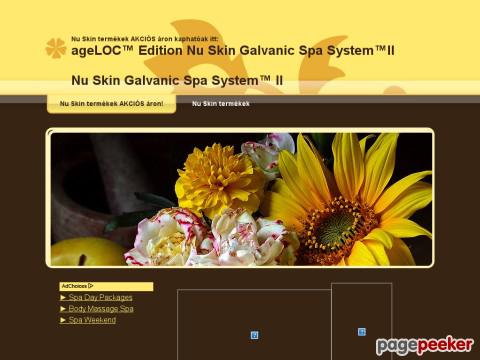Click the orange flower logo icon
This screenshot has height=360, width=480.
56,48
